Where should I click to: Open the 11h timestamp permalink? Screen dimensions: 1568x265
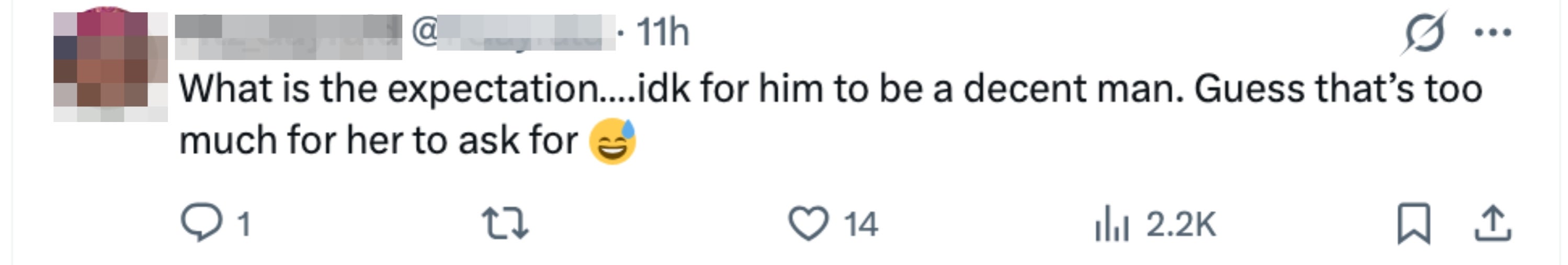point(662,32)
